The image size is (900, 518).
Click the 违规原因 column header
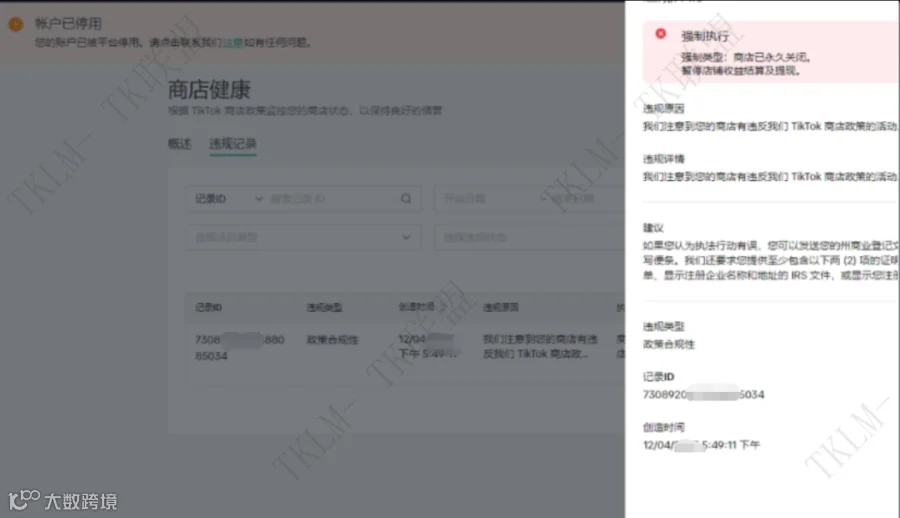pos(501,307)
